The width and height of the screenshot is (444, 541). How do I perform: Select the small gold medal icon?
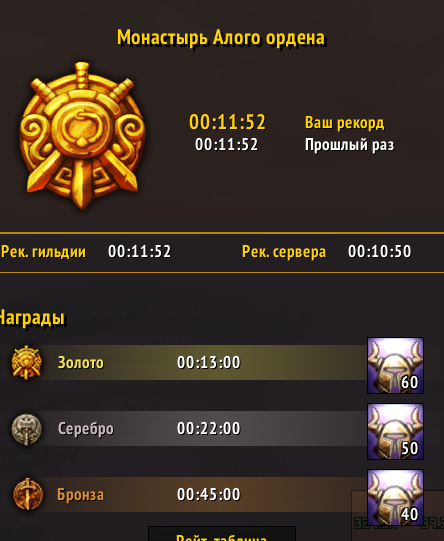pyautogui.click(x=27, y=362)
